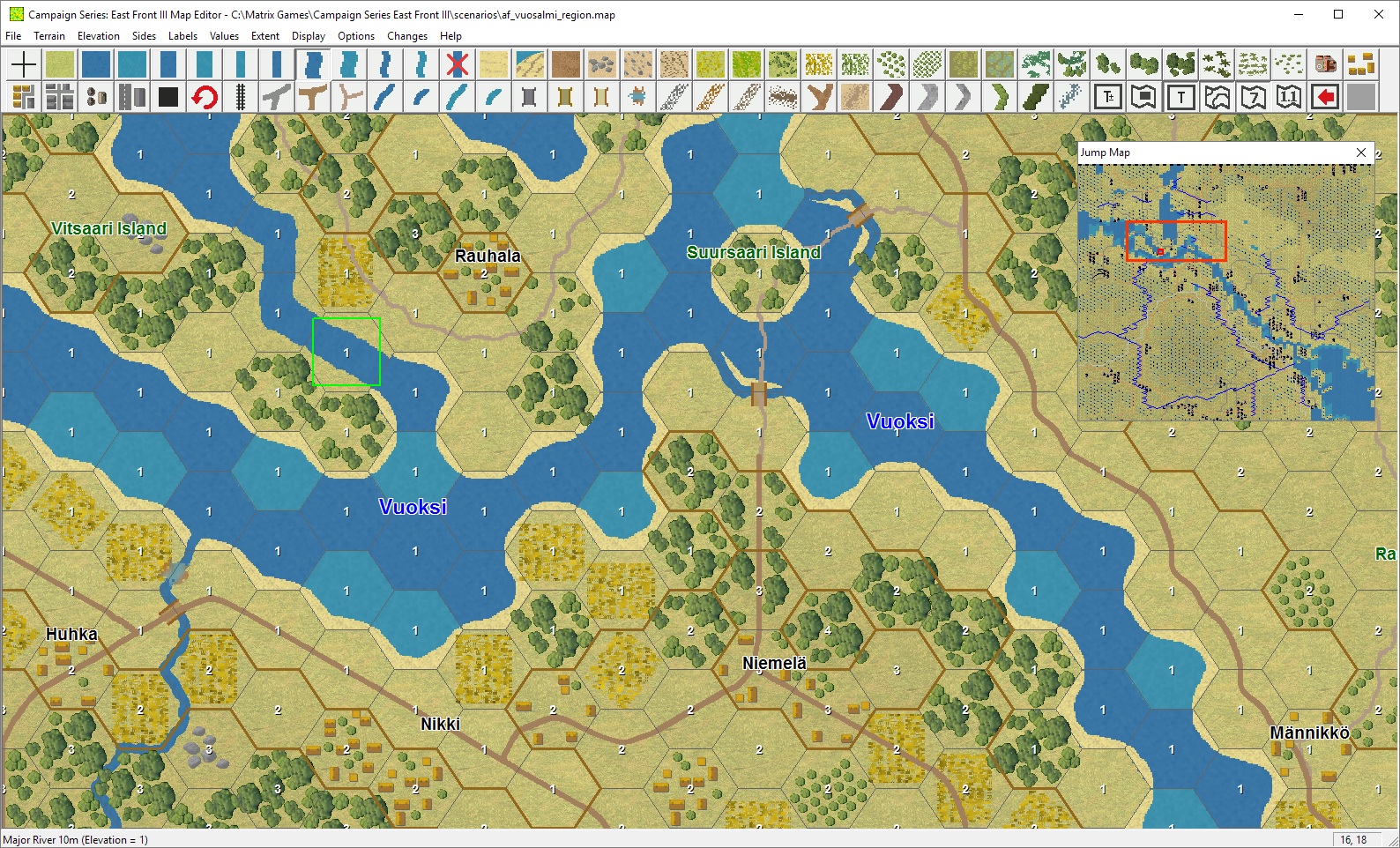Viewport: 1400px width, 848px height.
Task: Pick the industrial silos tile
Action: [96, 96]
